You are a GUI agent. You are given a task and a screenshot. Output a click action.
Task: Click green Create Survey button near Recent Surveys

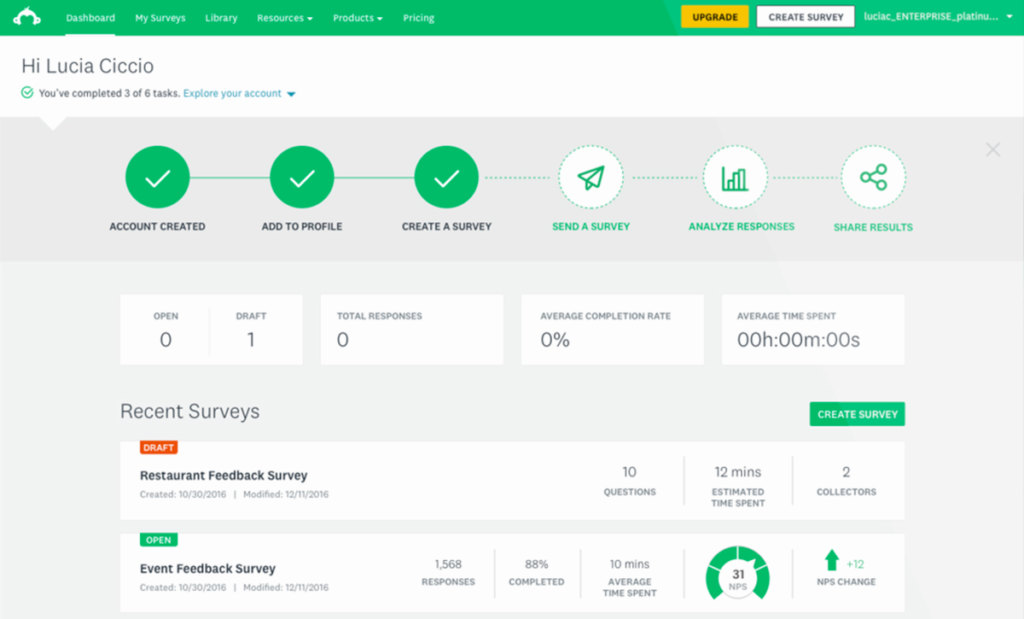857,414
